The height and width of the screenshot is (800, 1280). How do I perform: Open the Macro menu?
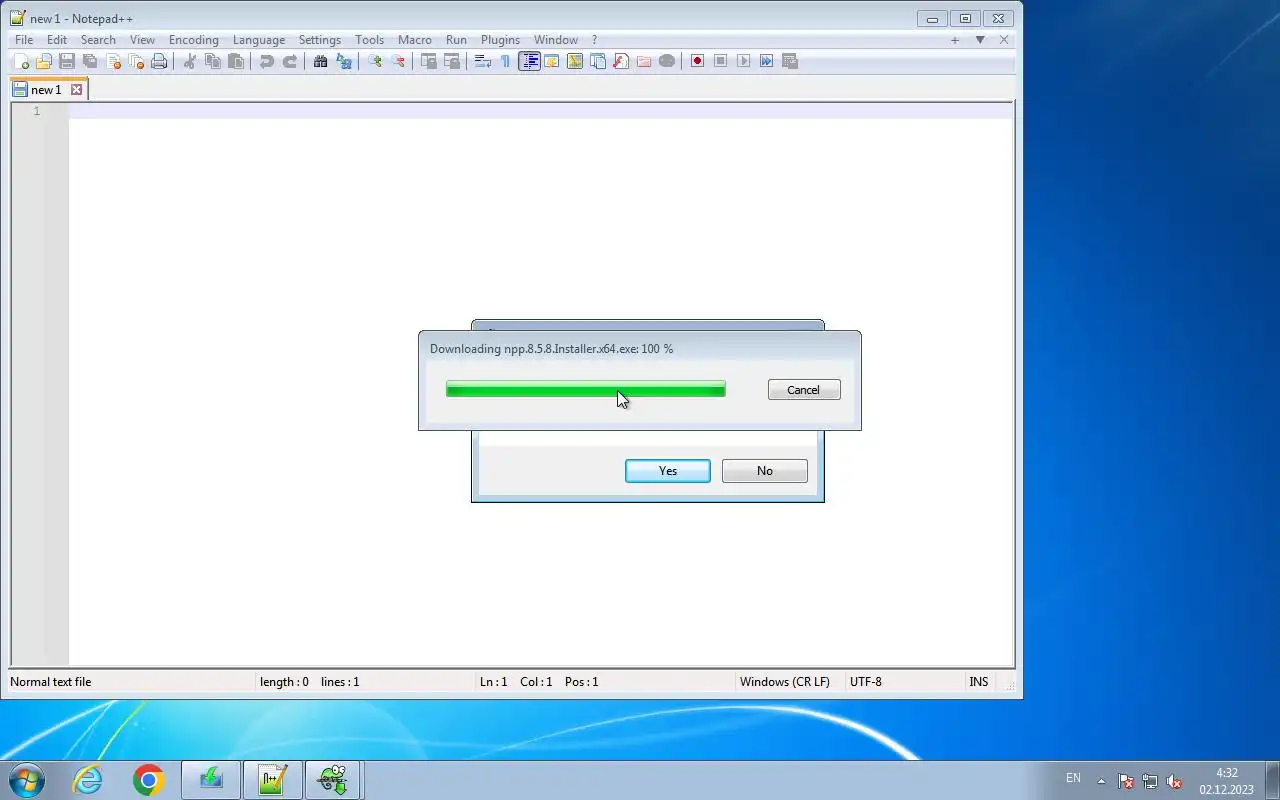415,40
